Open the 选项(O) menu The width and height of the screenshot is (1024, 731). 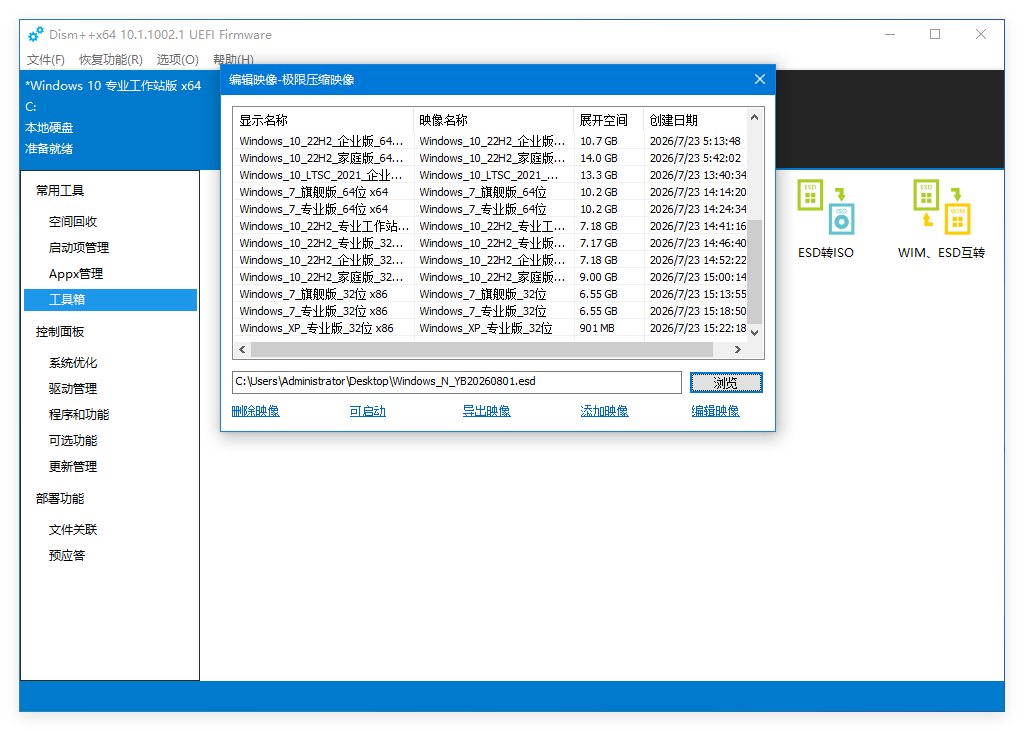point(177,59)
